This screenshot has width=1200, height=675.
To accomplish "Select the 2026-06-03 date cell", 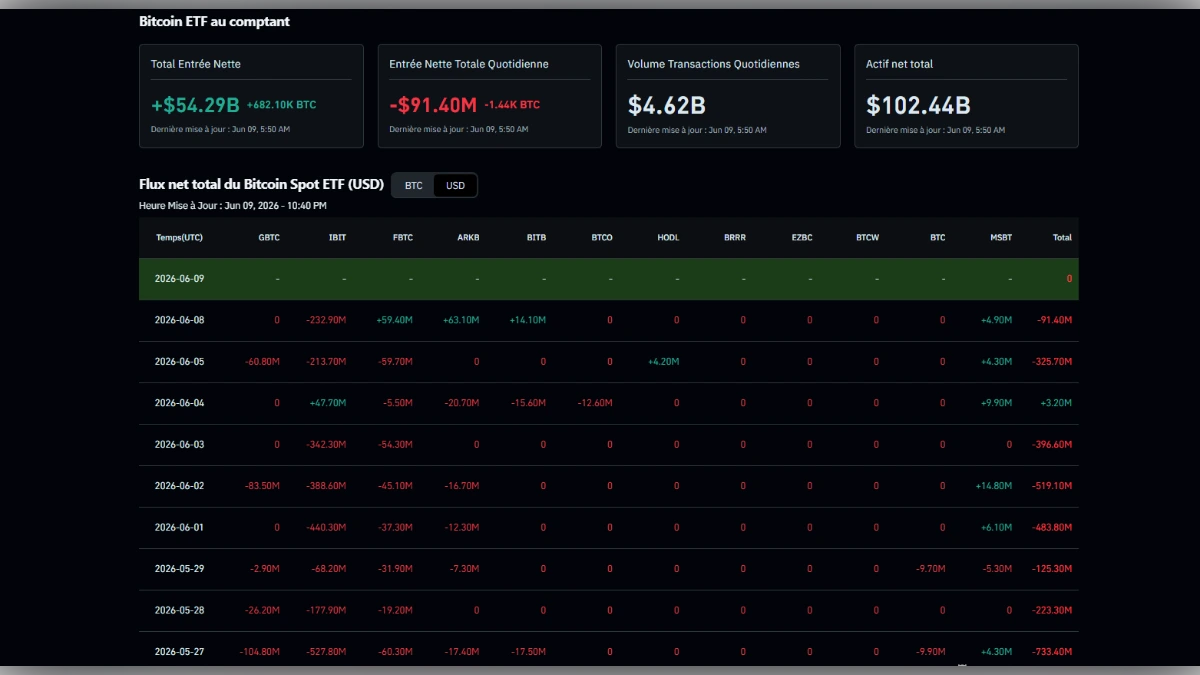I will [179, 444].
